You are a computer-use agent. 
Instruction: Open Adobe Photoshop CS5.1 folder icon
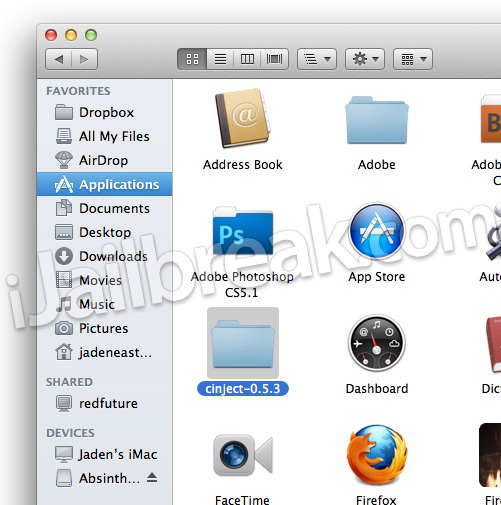[243, 231]
